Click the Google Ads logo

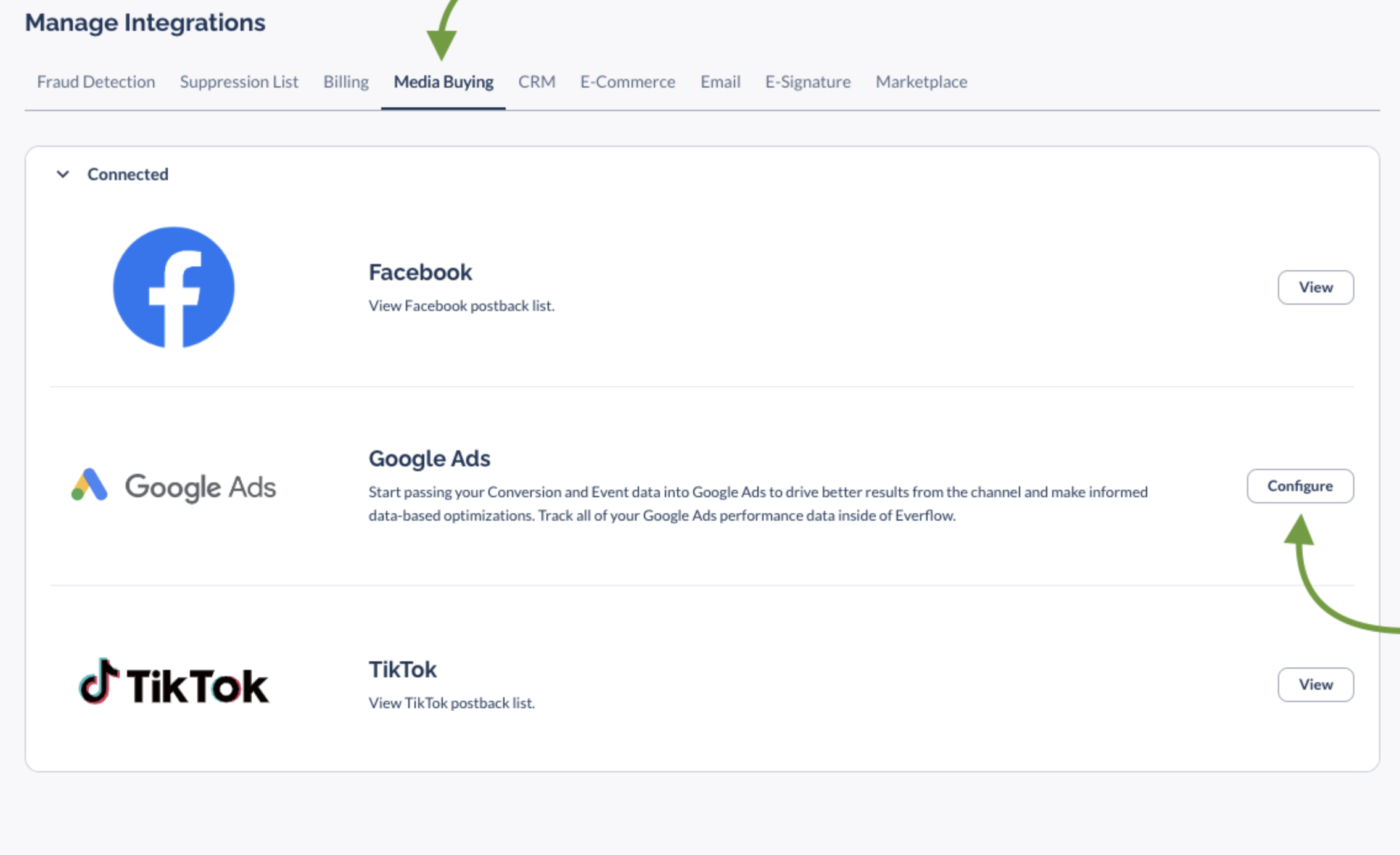pyautogui.click(x=174, y=486)
